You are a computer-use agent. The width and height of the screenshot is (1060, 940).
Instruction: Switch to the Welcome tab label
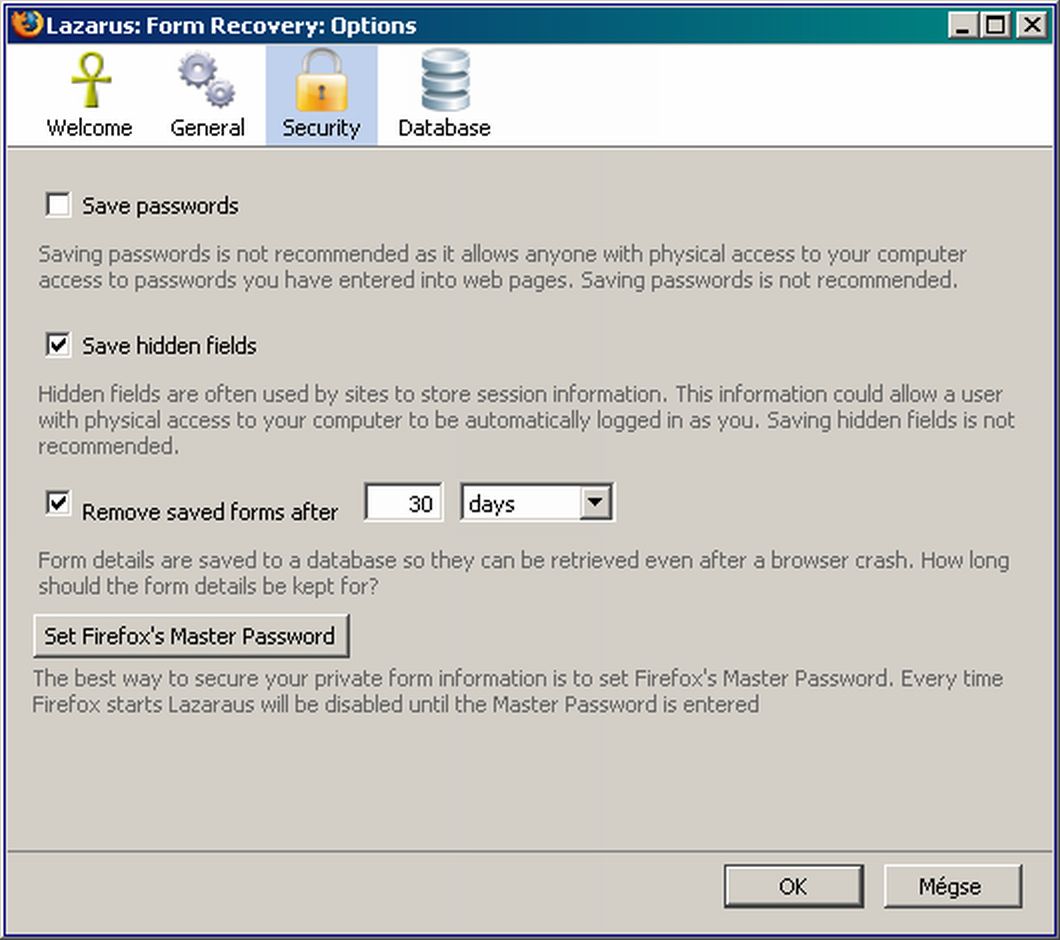point(89,128)
